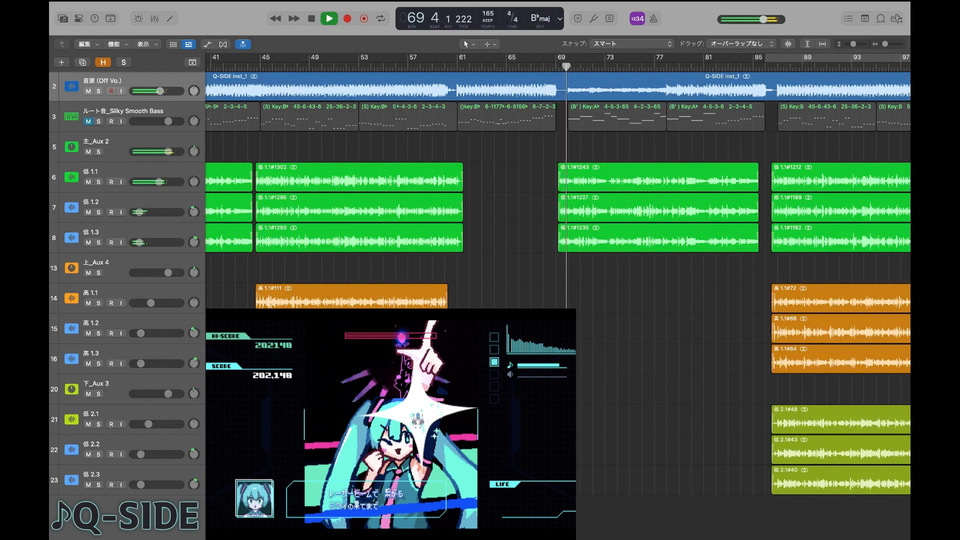Toggle the Replace mode button
Viewport: 960px width, 540px height.
577,18
